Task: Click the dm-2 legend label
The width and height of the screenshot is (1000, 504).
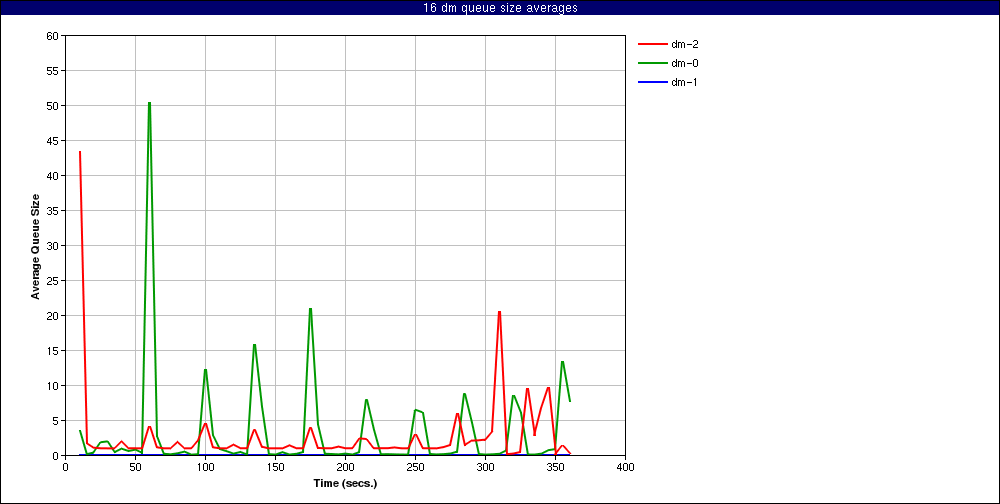Action: click(684, 44)
